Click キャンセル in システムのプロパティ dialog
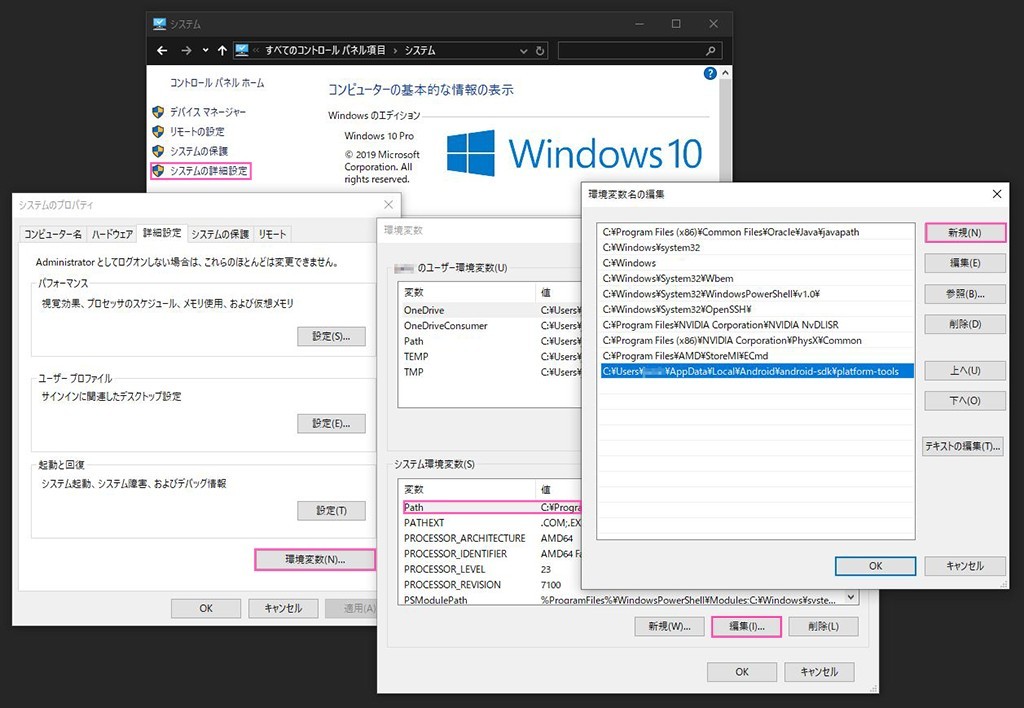Image resolution: width=1024 pixels, height=708 pixels. pyautogui.click(x=283, y=608)
